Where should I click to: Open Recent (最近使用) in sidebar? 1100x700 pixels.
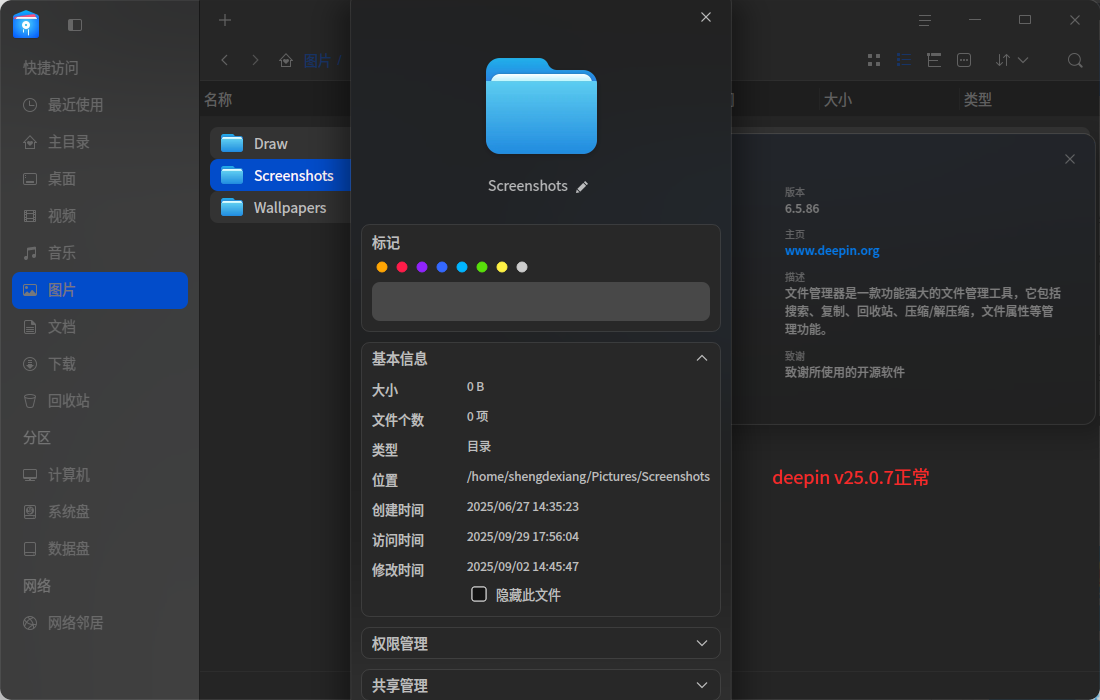click(x=100, y=105)
